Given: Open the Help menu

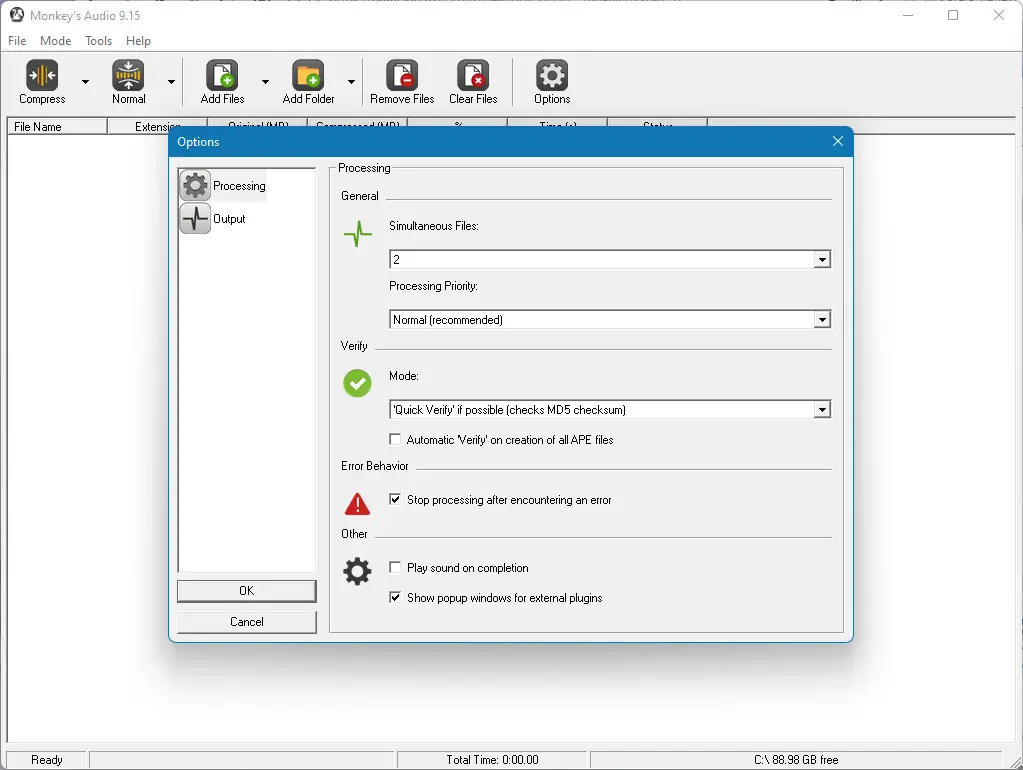Looking at the screenshot, I should 138,40.
